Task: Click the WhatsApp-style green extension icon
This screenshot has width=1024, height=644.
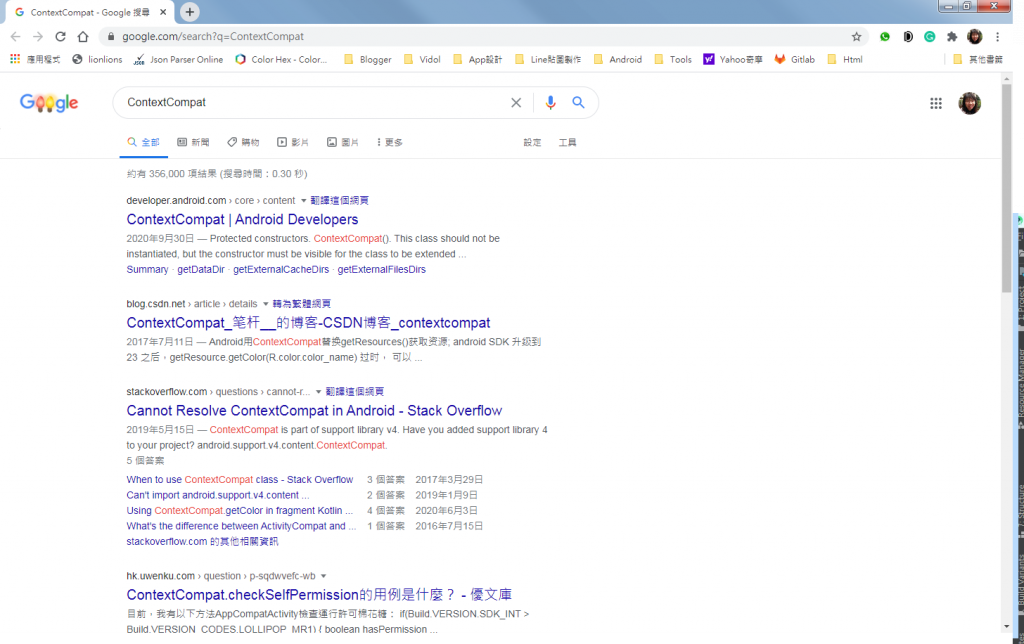Action: coord(885,37)
